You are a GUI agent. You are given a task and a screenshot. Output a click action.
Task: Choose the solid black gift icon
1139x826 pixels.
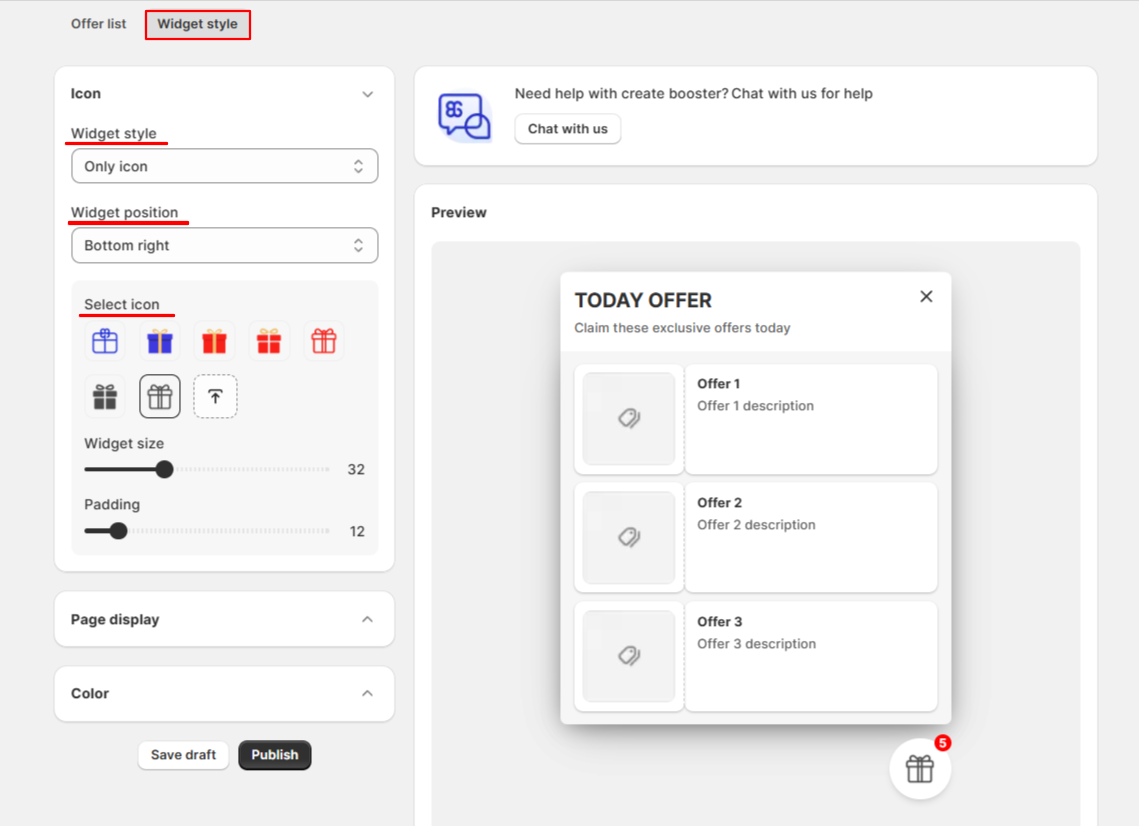click(x=105, y=397)
